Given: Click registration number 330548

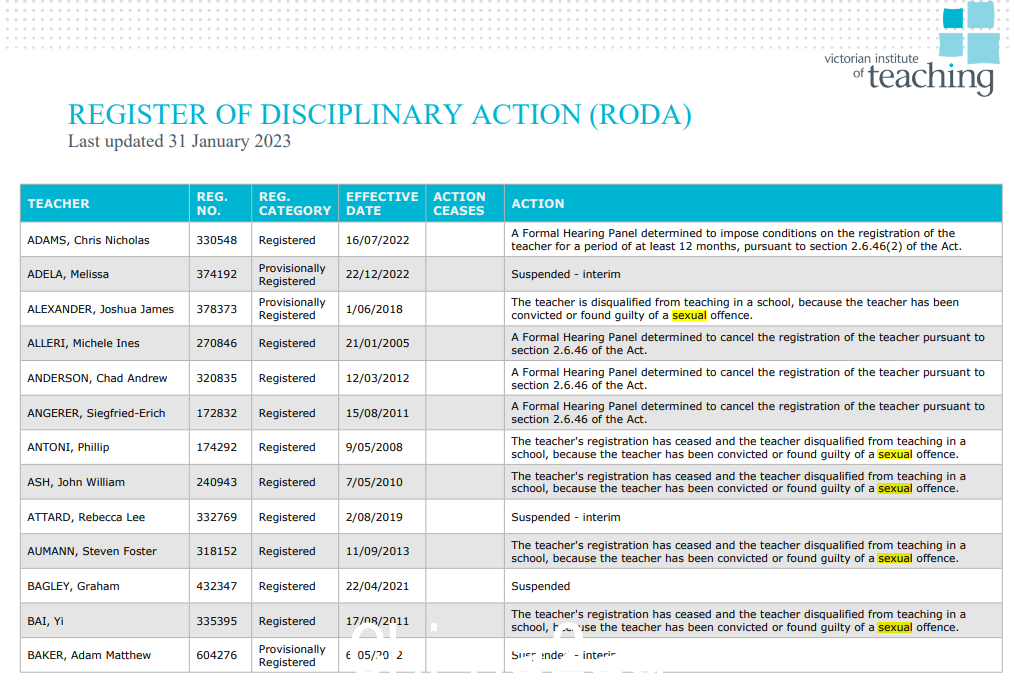Looking at the screenshot, I should pos(217,240).
